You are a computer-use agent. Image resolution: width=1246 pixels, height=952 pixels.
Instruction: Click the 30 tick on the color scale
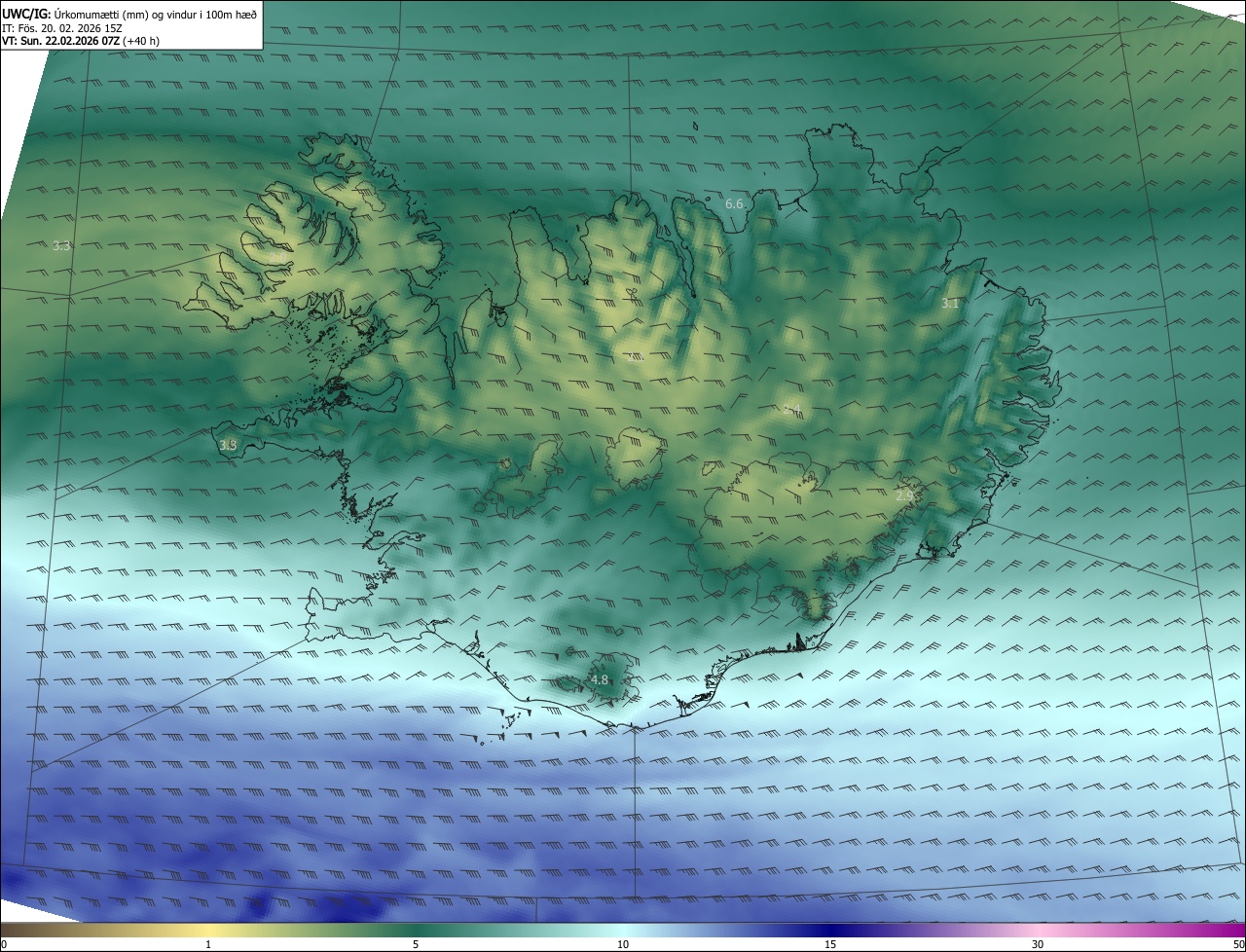(1038, 944)
